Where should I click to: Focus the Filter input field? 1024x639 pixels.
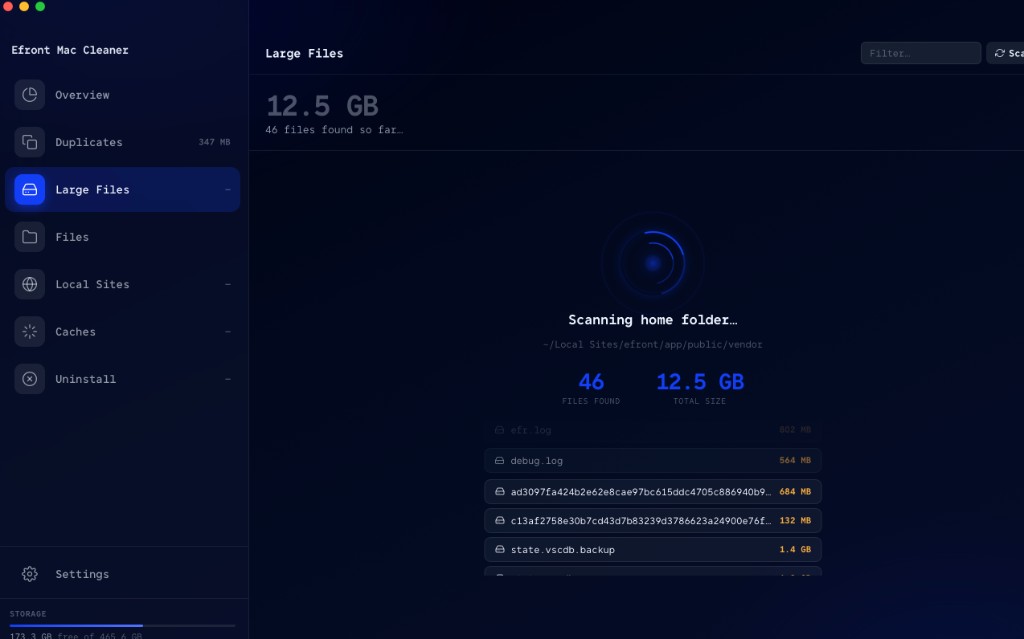pyautogui.click(x=921, y=53)
